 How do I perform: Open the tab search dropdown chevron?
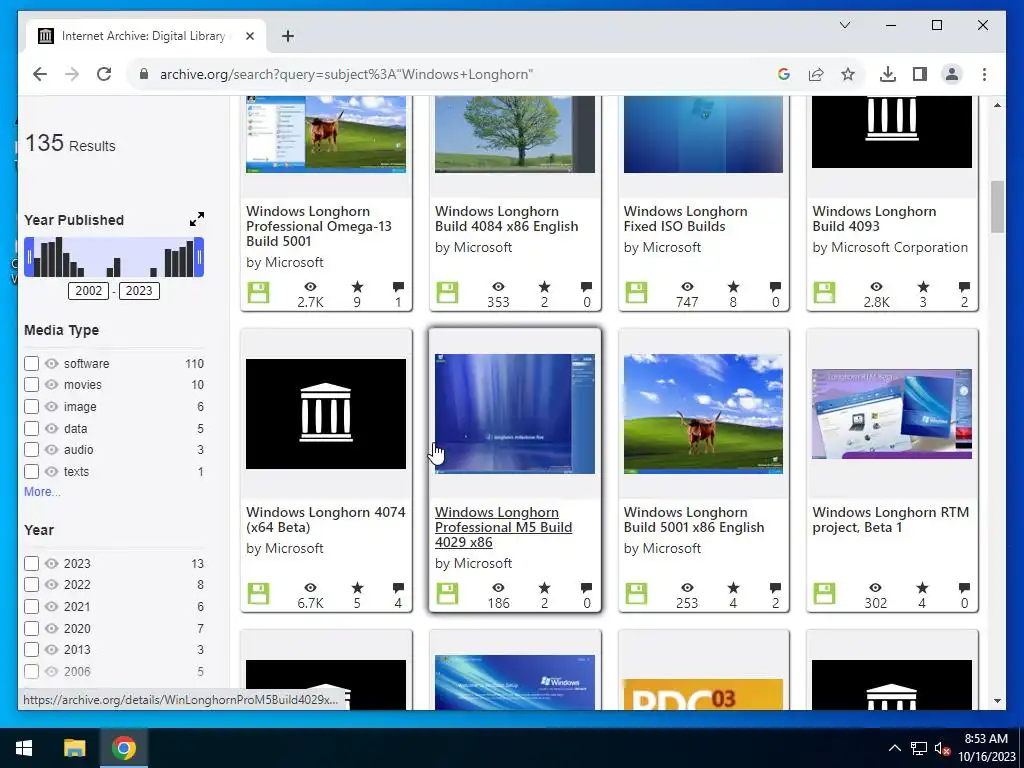click(844, 25)
